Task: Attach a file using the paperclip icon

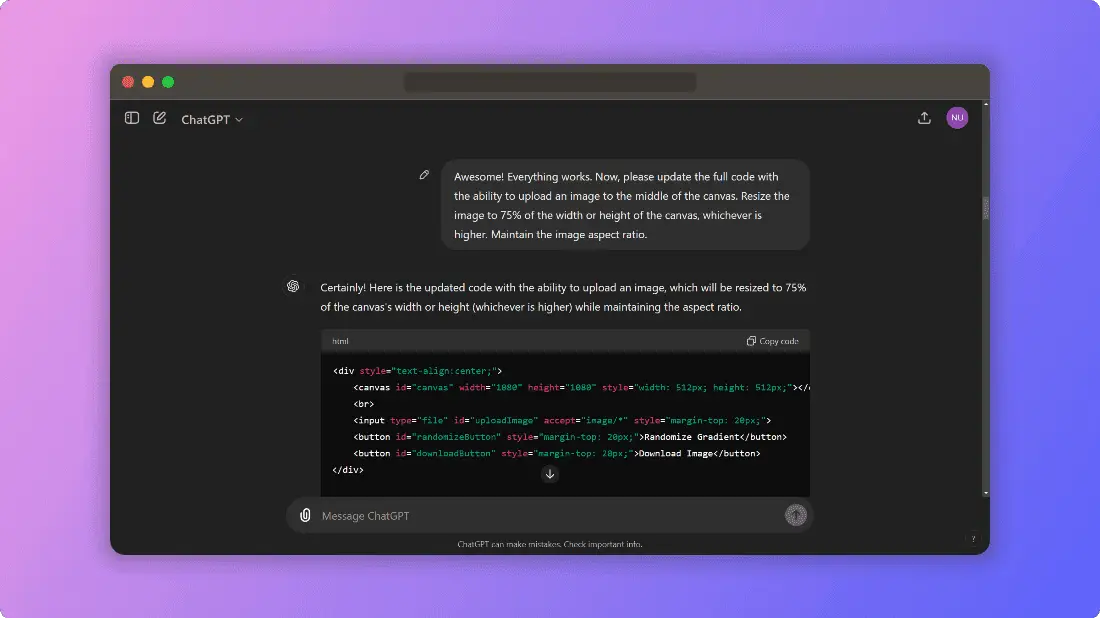Action: click(306, 516)
